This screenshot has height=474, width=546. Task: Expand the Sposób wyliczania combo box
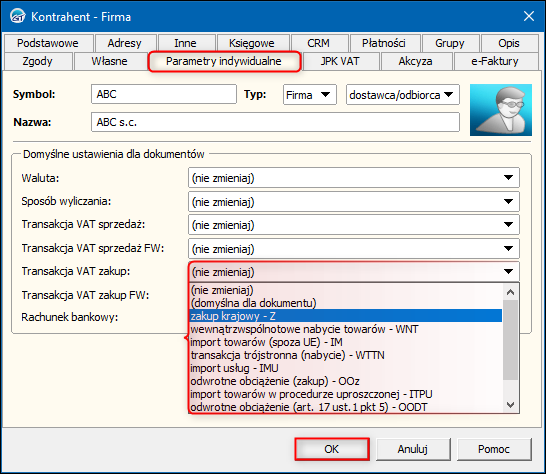point(354,202)
